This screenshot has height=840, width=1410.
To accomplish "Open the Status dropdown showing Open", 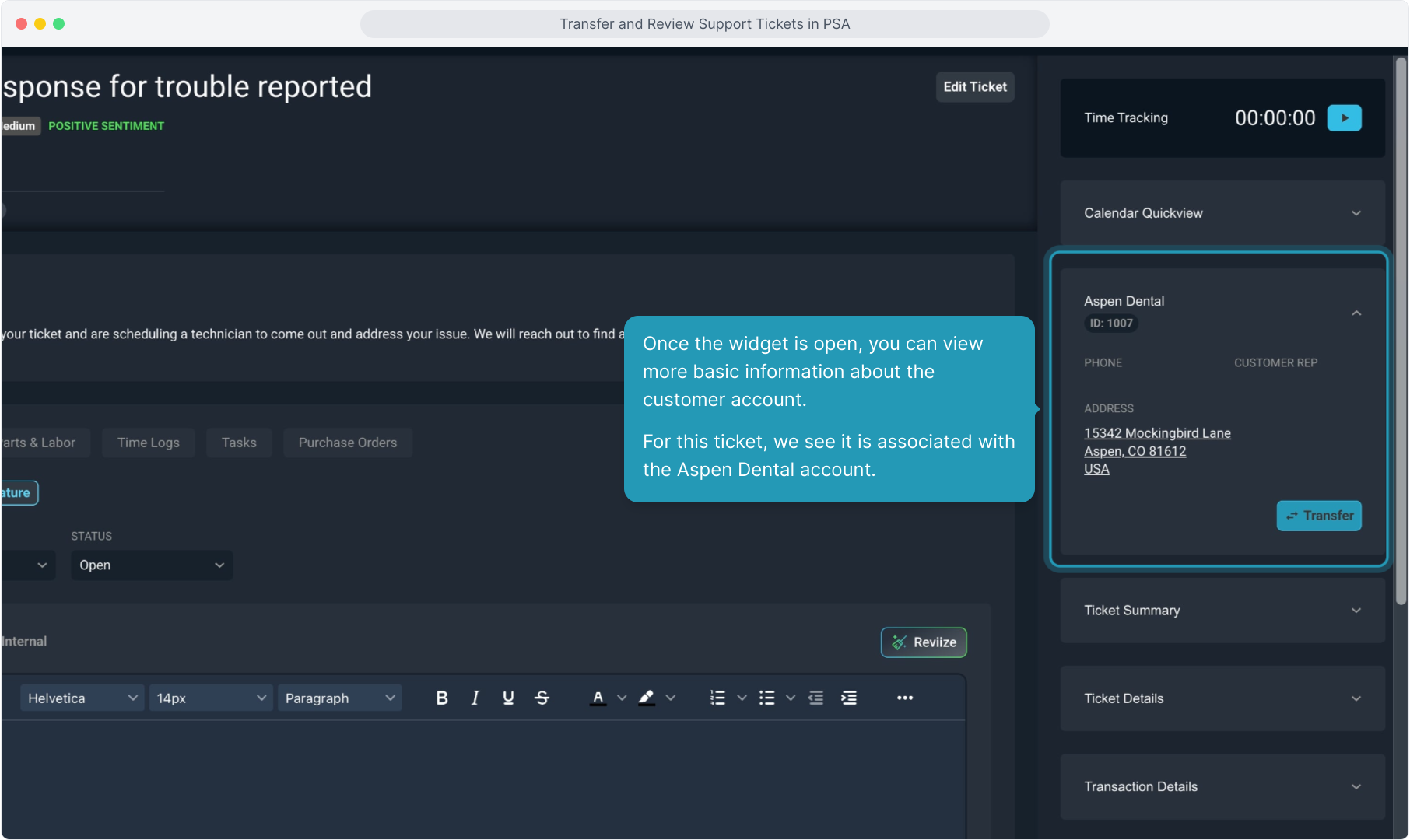I will tap(151, 565).
